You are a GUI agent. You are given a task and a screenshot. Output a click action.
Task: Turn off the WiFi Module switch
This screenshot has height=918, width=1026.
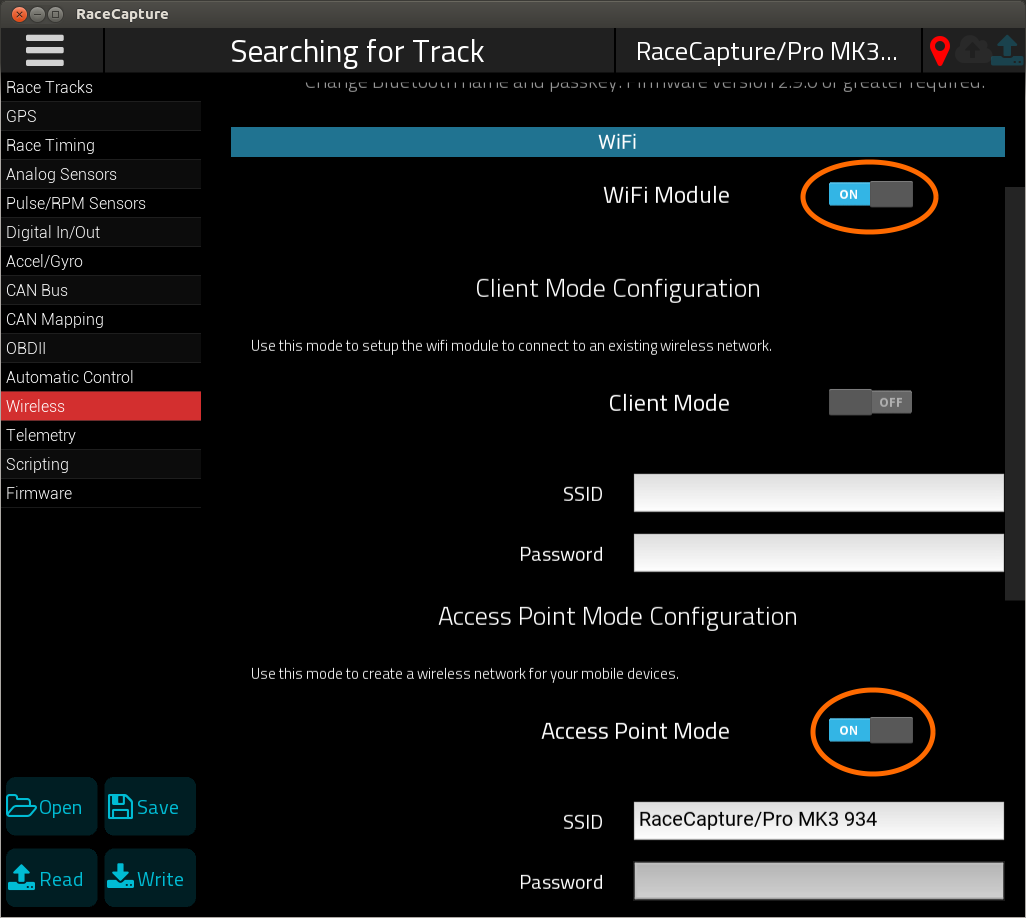click(x=870, y=194)
